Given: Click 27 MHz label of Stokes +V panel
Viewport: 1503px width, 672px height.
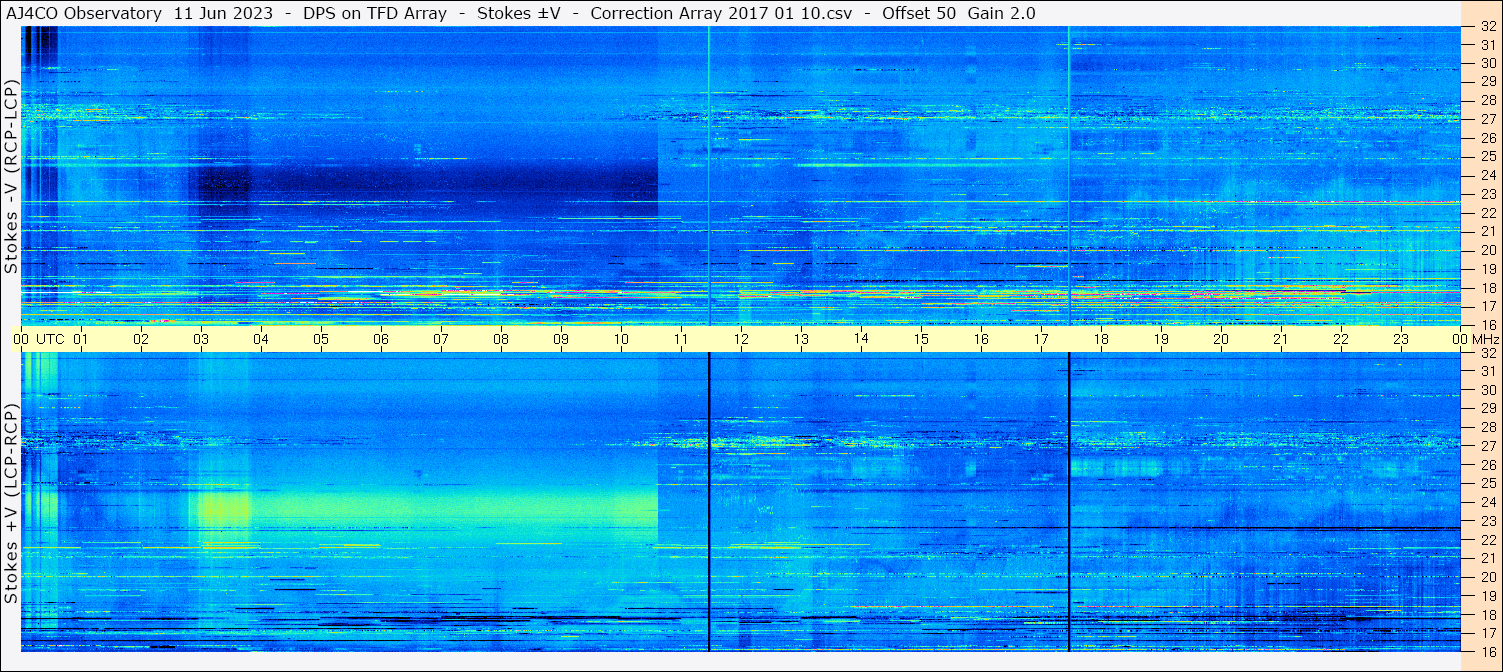Looking at the screenshot, I should point(1488,446).
